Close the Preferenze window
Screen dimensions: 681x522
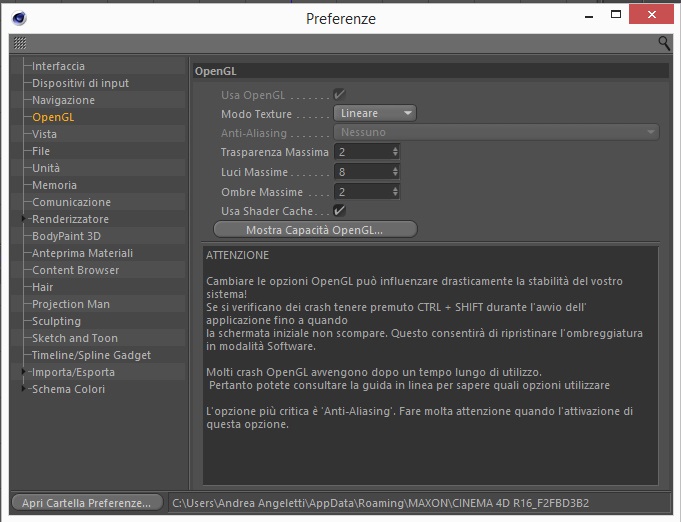point(651,14)
